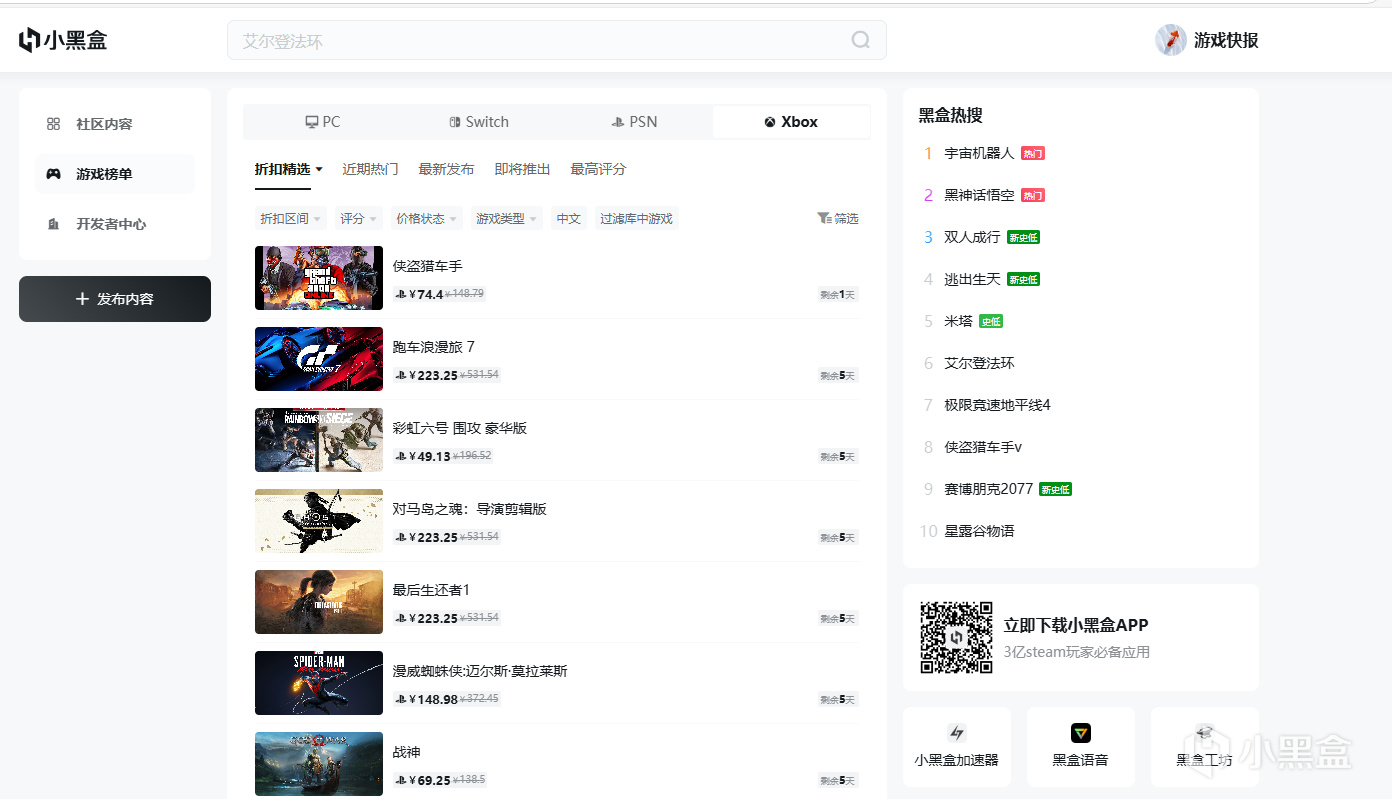Screen dimensions: 1392x799
Task: Open 米塔 in the hot search list
Action: 959,321
